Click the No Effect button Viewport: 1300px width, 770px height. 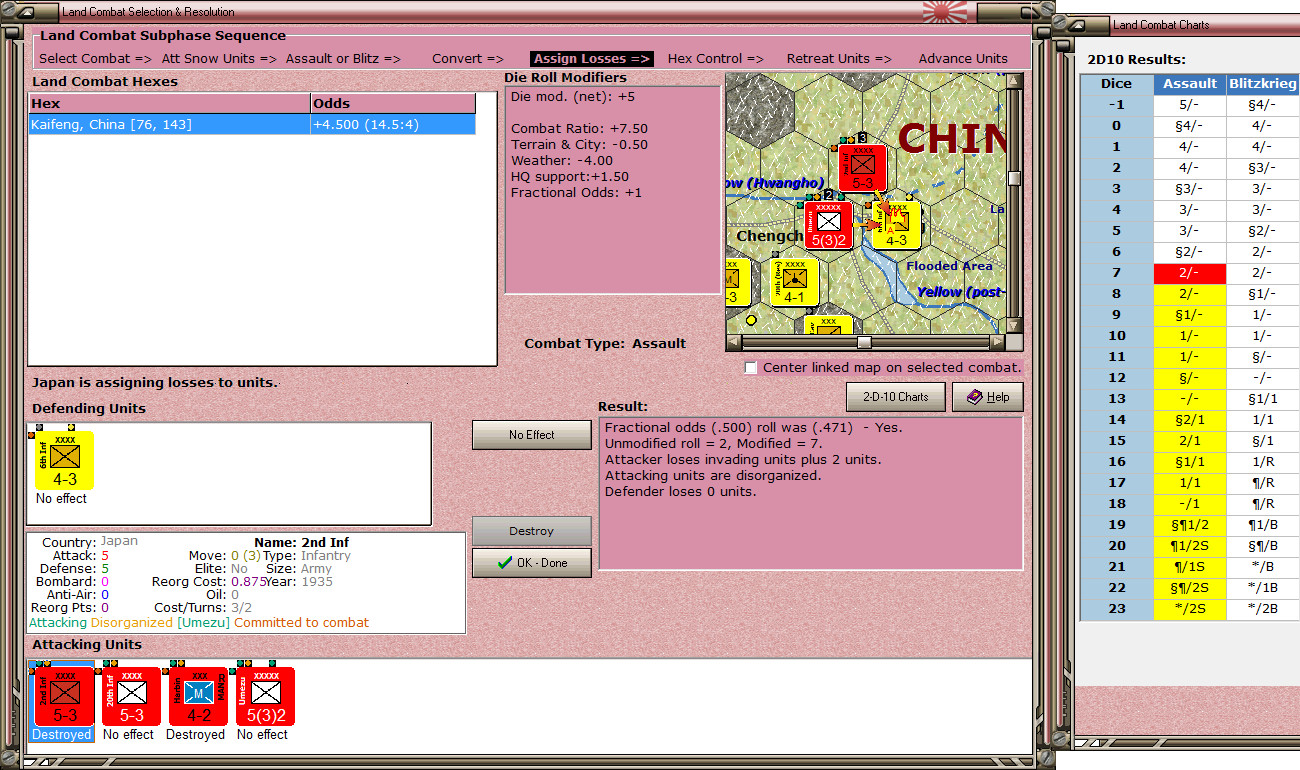[531, 435]
